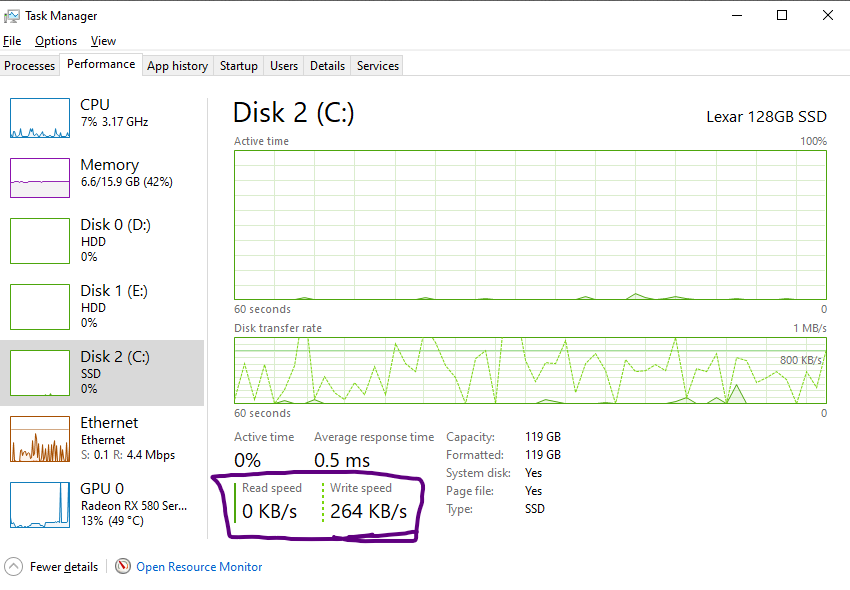Select the Memory usage graph thumbnail

tap(39, 178)
